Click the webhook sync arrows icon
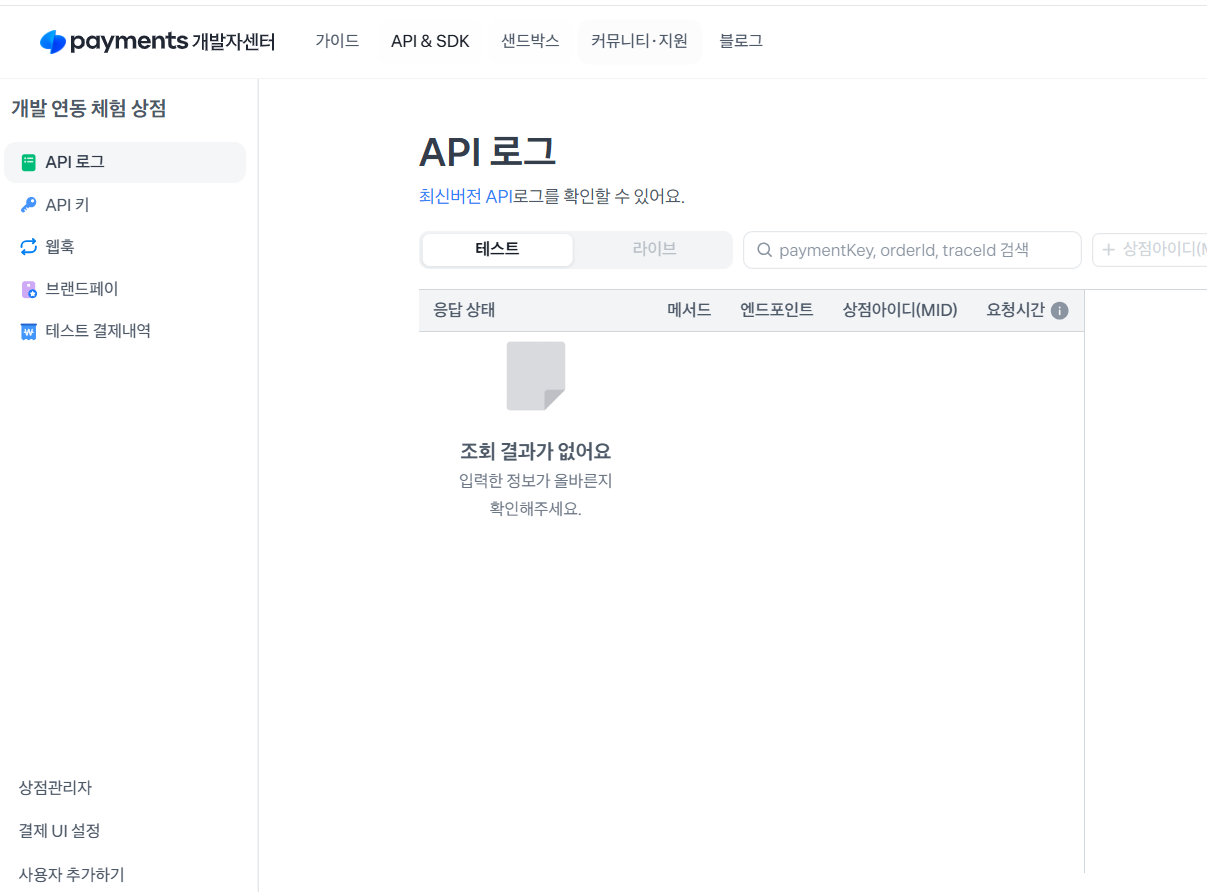 [x=28, y=247]
